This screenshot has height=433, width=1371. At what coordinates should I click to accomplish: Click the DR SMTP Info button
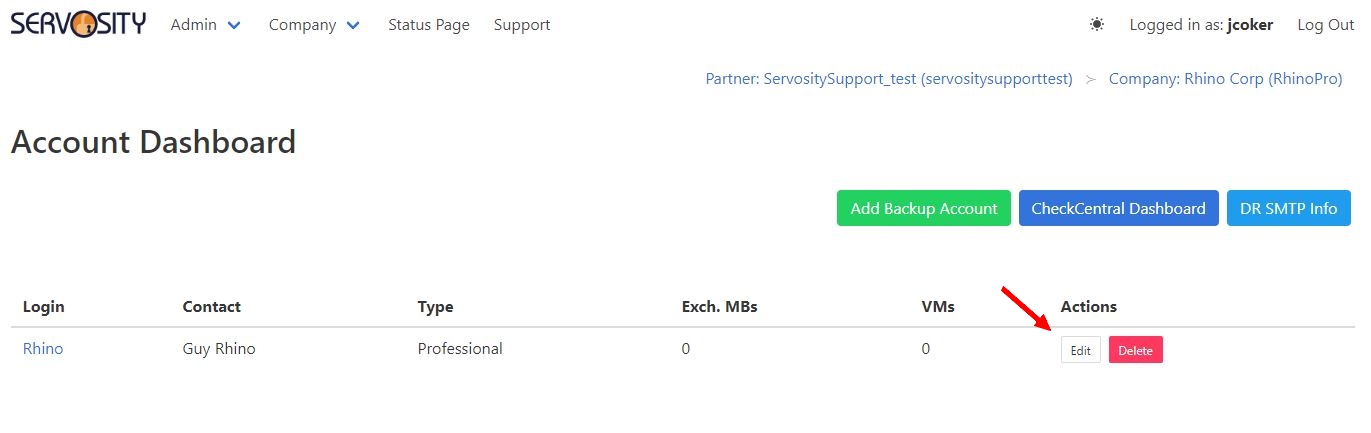pos(1288,209)
